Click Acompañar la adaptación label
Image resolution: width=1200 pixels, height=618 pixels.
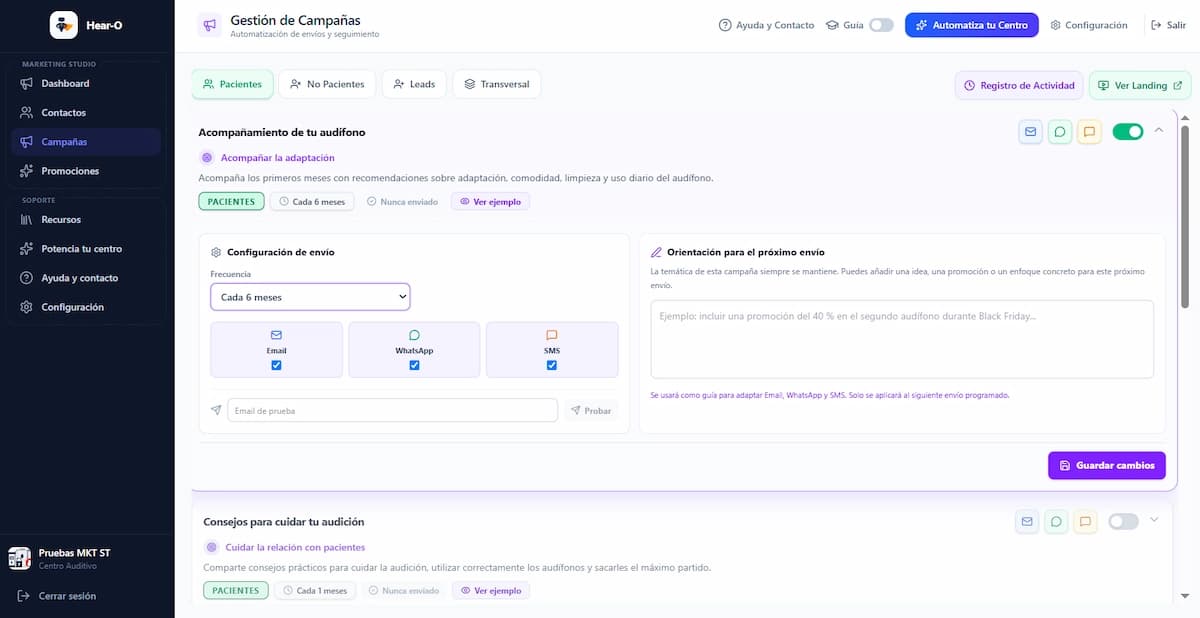(x=278, y=158)
